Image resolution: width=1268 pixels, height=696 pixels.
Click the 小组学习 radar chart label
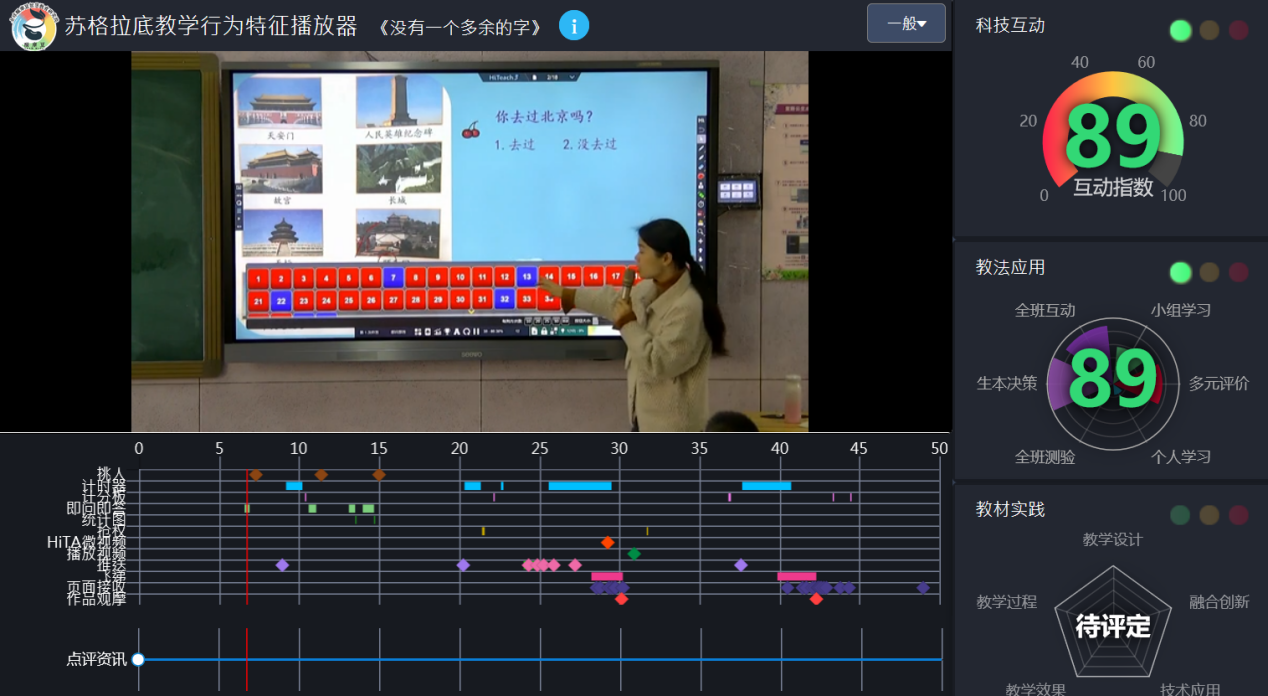[1180, 310]
